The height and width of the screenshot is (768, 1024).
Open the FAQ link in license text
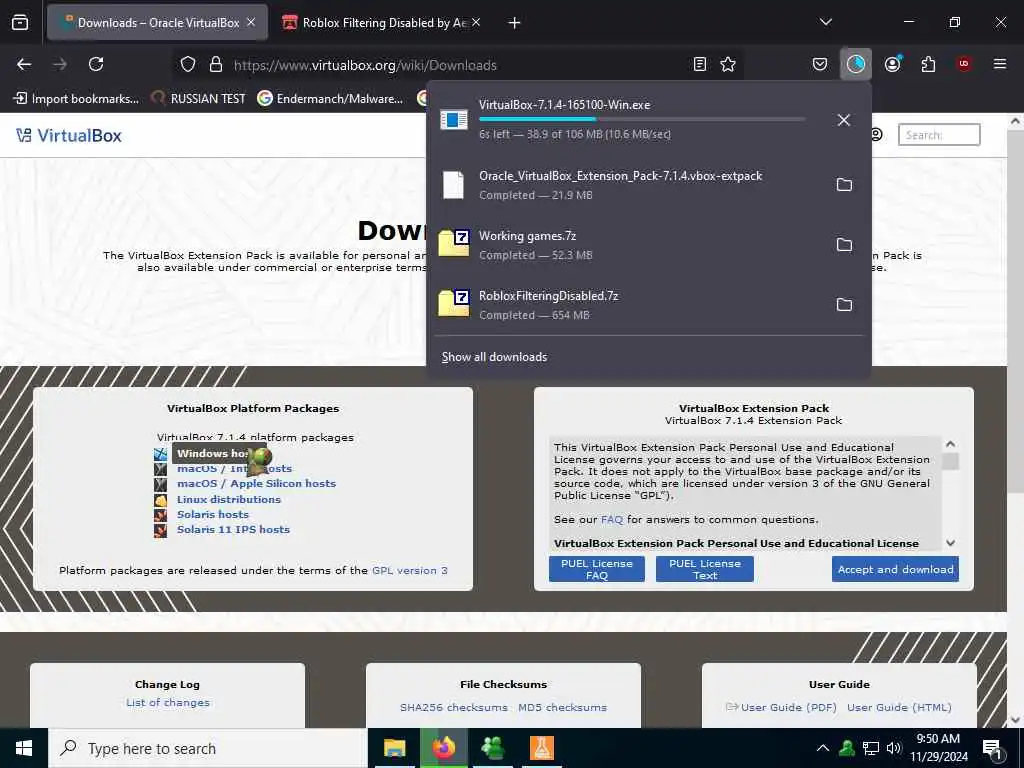pyautogui.click(x=612, y=520)
